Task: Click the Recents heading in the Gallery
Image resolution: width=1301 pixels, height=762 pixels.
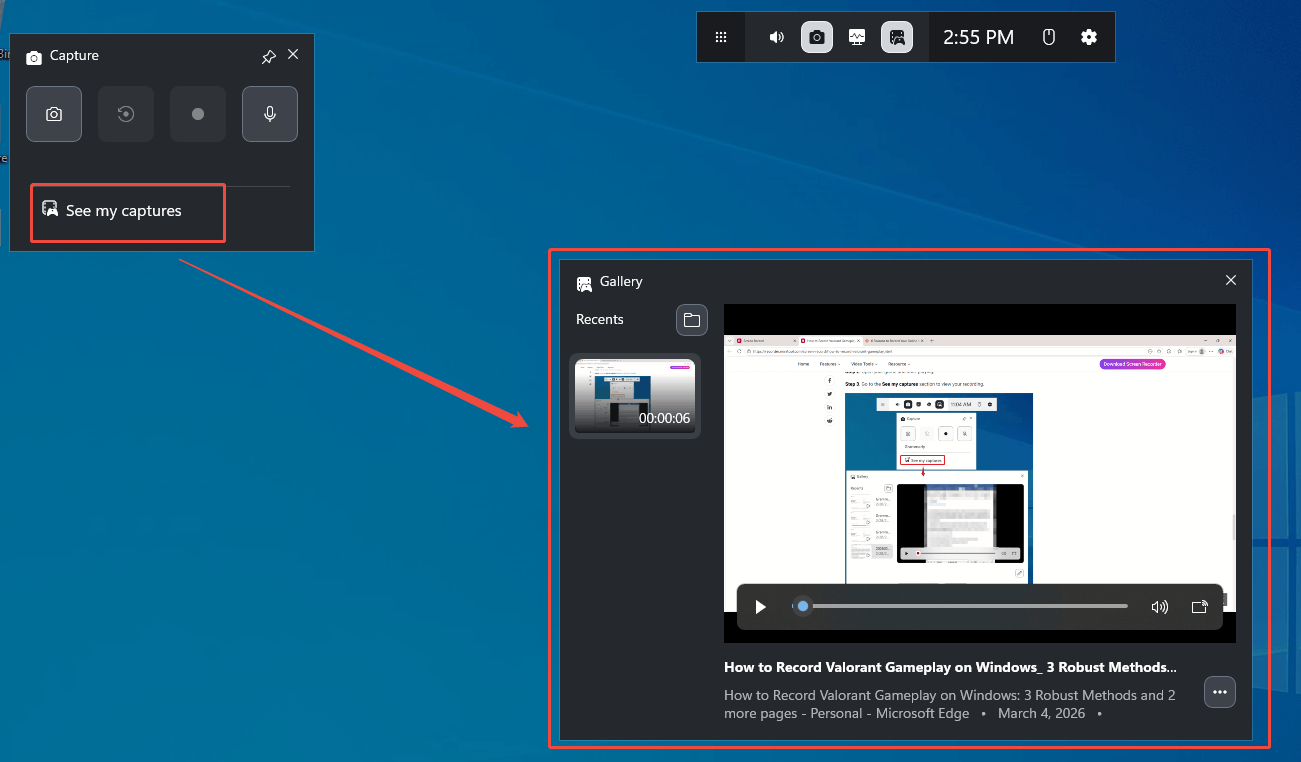Action: click(600, 320)
